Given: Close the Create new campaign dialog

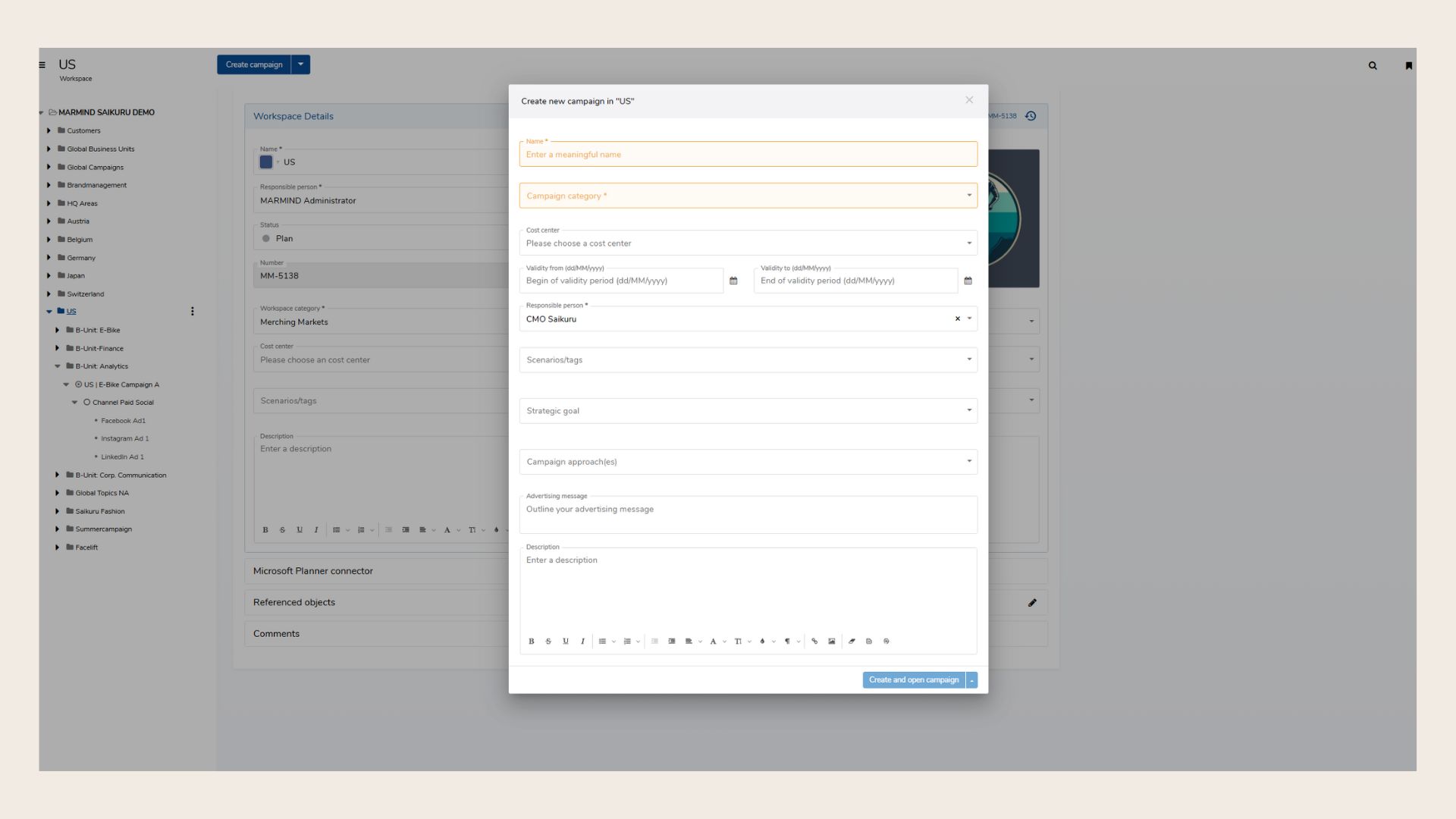Looking at the screenshot, I should click(969, 100).
